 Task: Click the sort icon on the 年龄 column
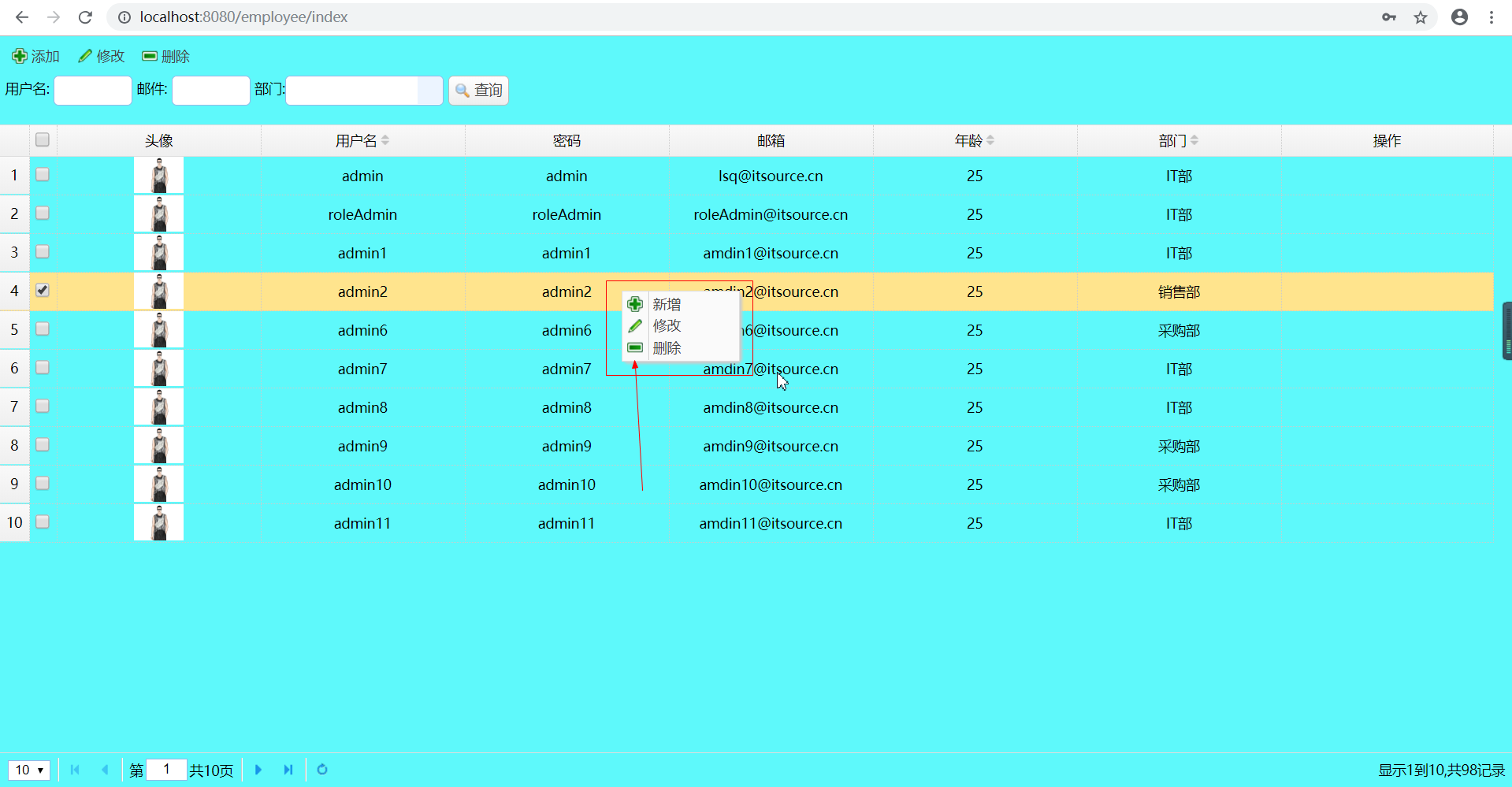click(992, 140)
